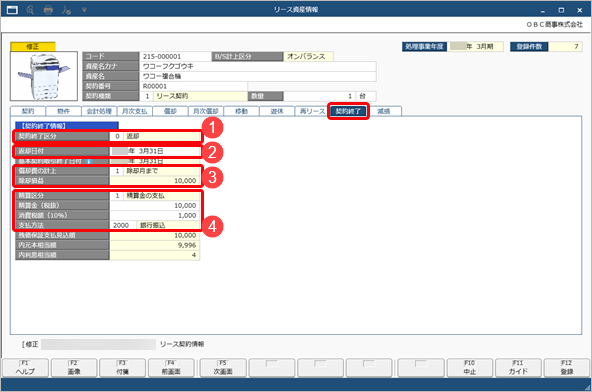Click the リース契約情報 status text
This screenshot has height=392, width=592.
[x=182, y=344]
